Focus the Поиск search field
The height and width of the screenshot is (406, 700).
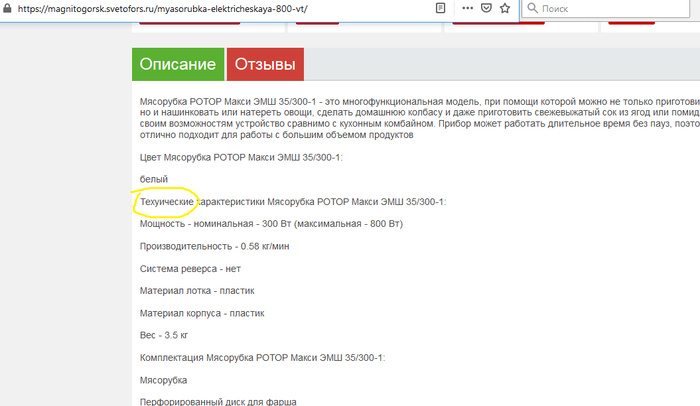pyautogui.click(x=605, y=8)
